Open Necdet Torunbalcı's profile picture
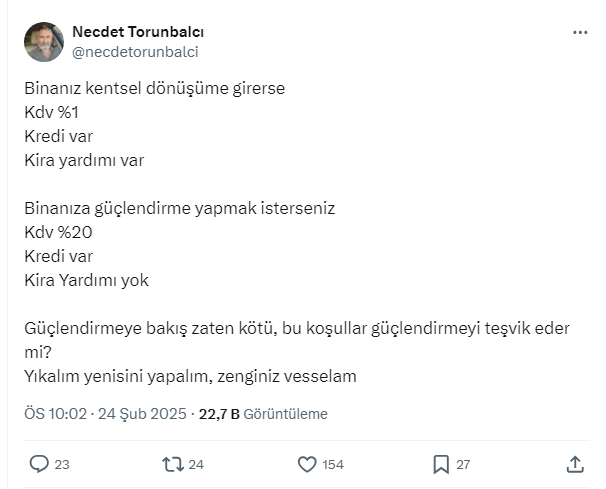 click(x=44, y=42)
